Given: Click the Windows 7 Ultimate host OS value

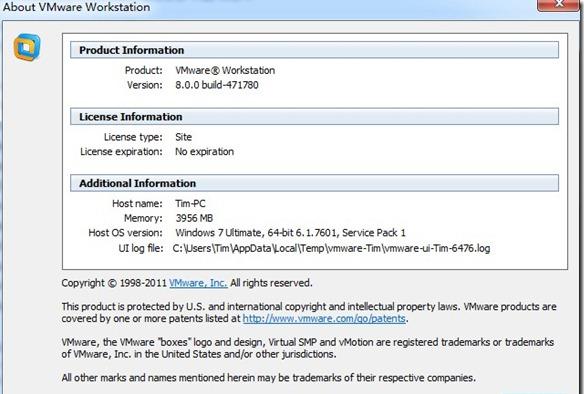Looking at the screenshot, I should pyautogui.click(x=290, y=233).
